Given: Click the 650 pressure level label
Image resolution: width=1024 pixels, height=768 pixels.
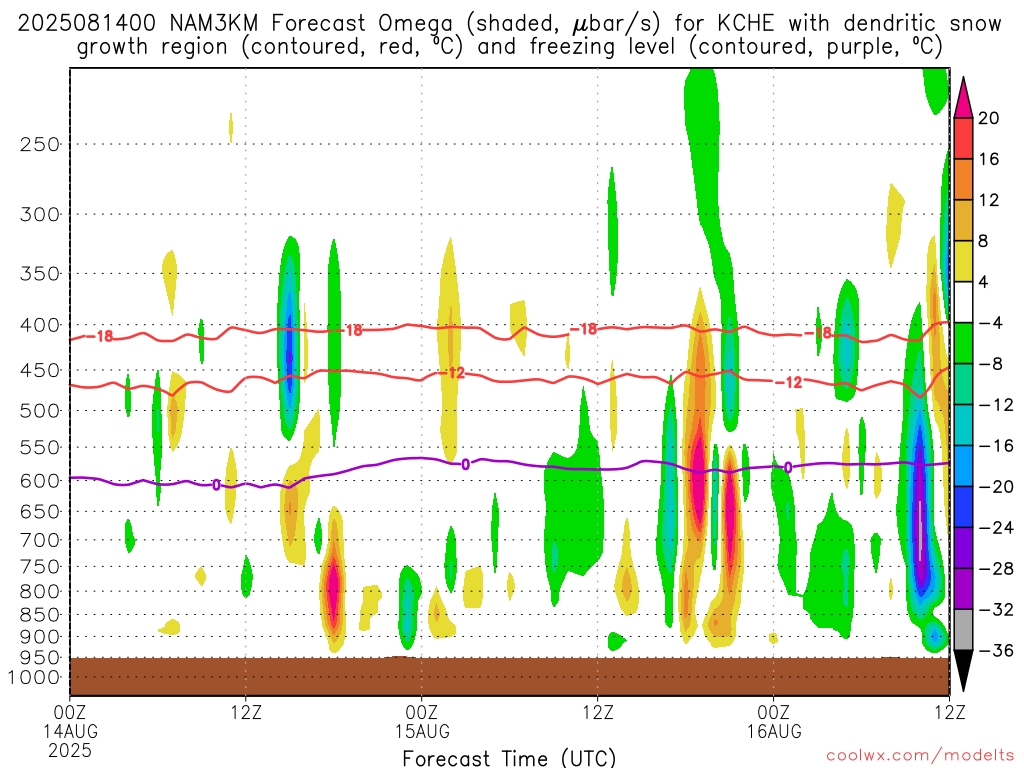Looking at the screenshot, I should [x=40, y=511].
